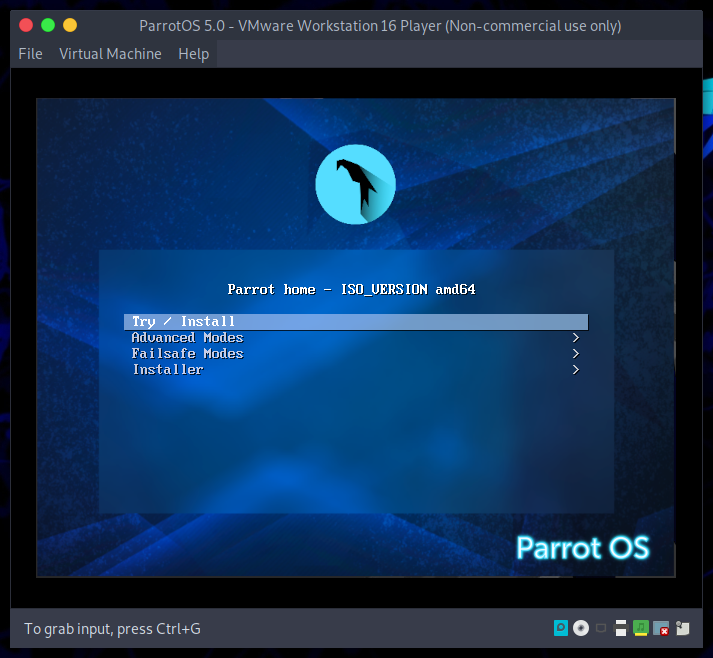This screenshot has height=658, width=713.
Task: Choose Installer in boot menu
Action: pos(167,370)
